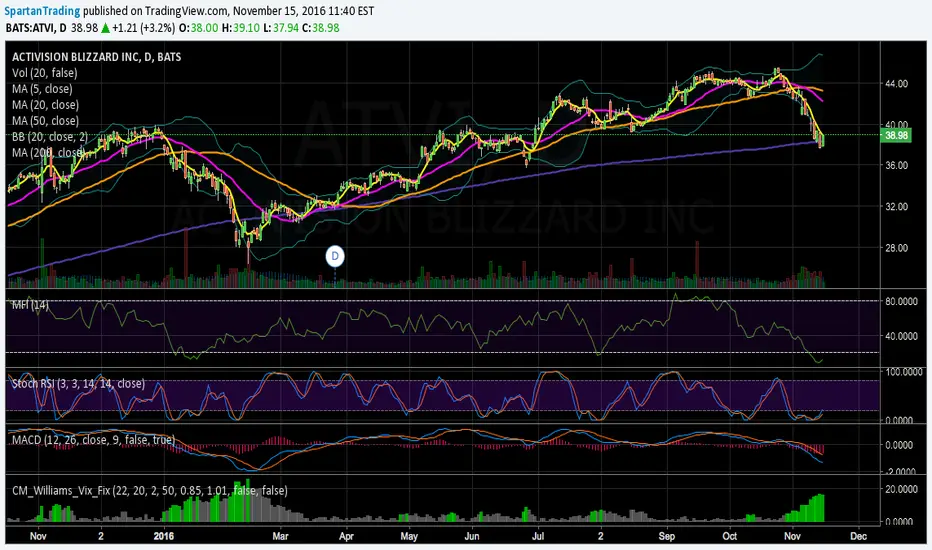
Task: Click the SpartanTrading author link
Action: [42, 11]
